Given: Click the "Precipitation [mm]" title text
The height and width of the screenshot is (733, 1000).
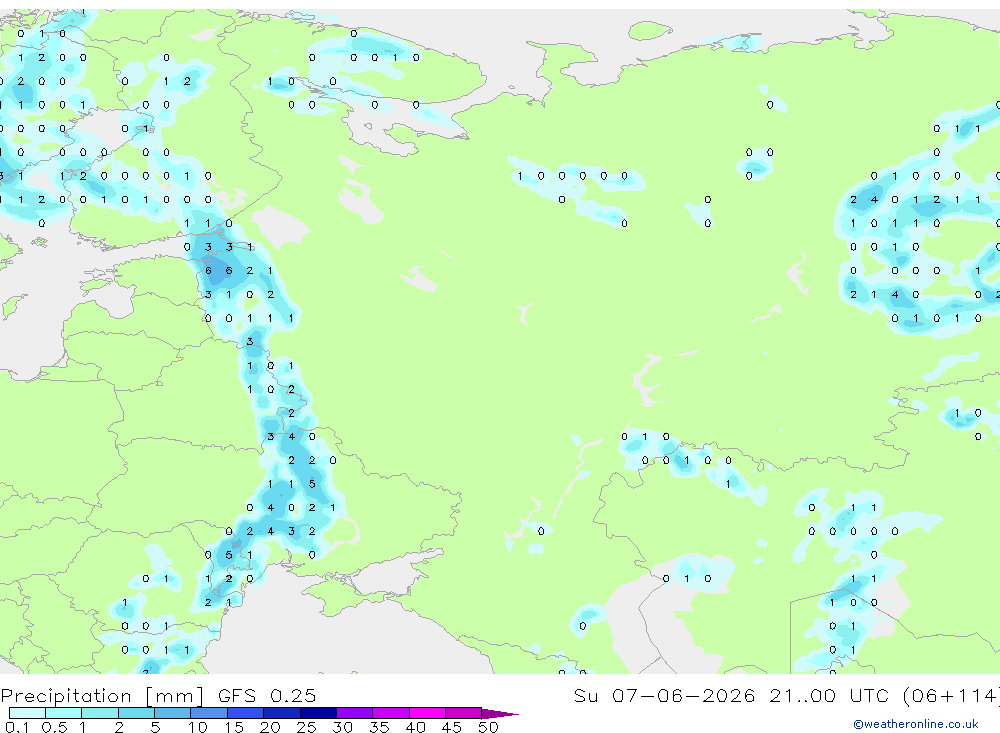Looking at the screenshot, I should coord(103,695).
